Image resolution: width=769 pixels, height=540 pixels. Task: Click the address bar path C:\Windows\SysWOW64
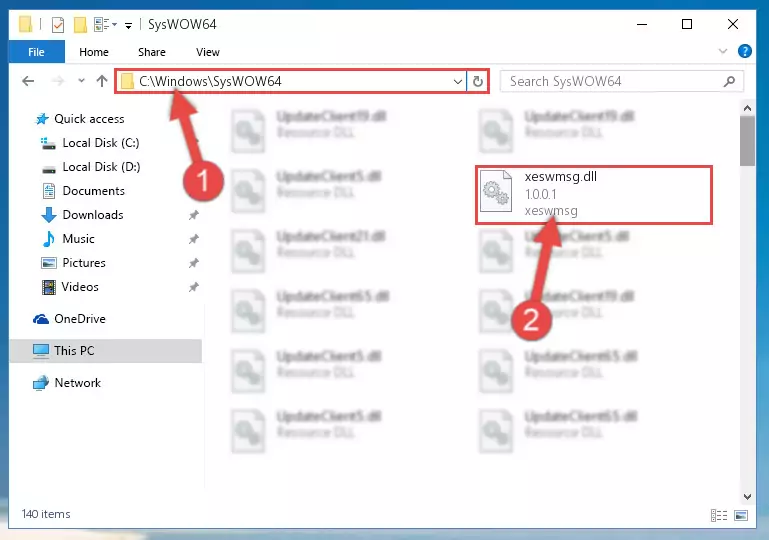click(x=210, y=81)
